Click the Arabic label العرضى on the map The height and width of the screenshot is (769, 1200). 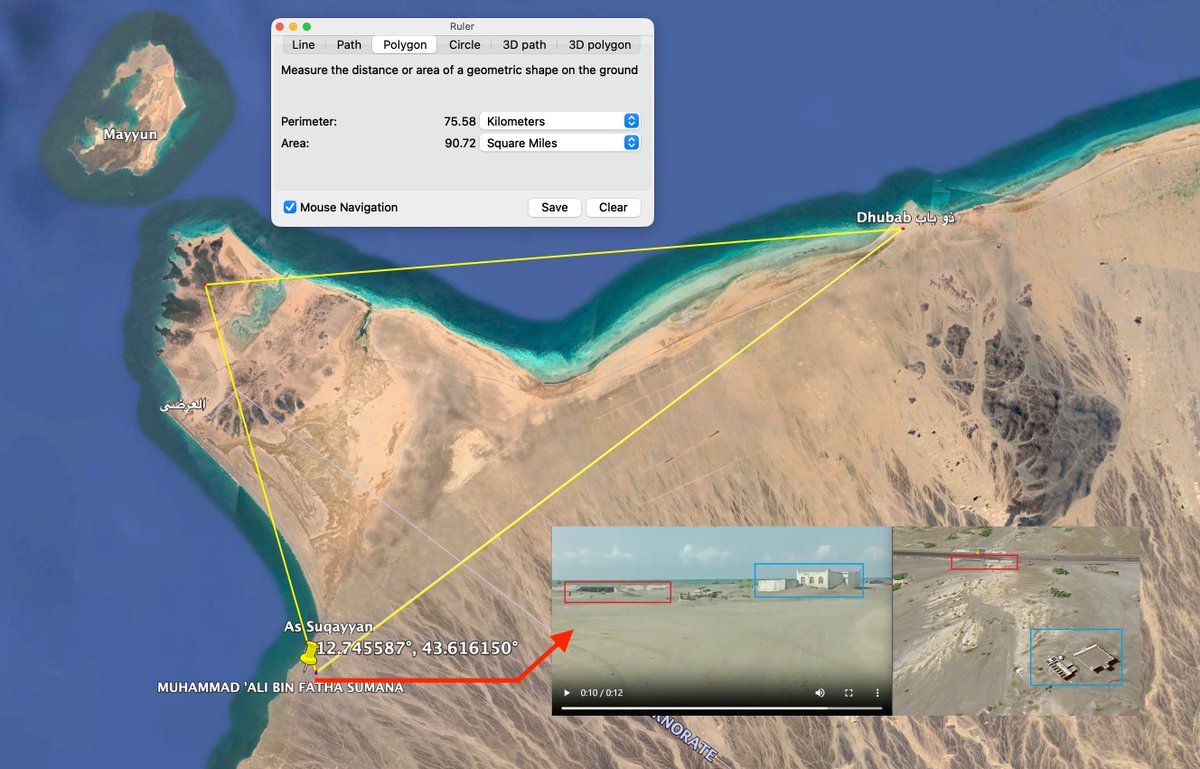pyautogui.click(x=184, y=406)
